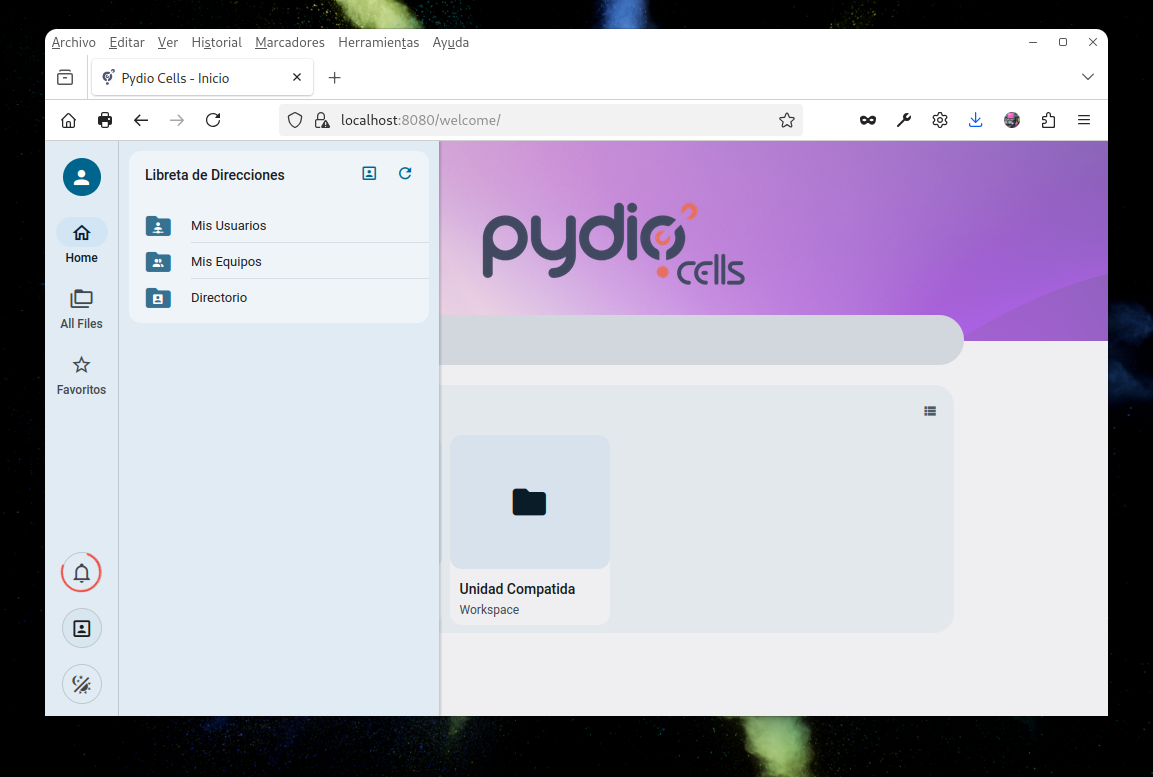Click the private mask icon in toolbar
This screenshot has width=1153, height=777.
pyautogui.click(x=868, y=120)
